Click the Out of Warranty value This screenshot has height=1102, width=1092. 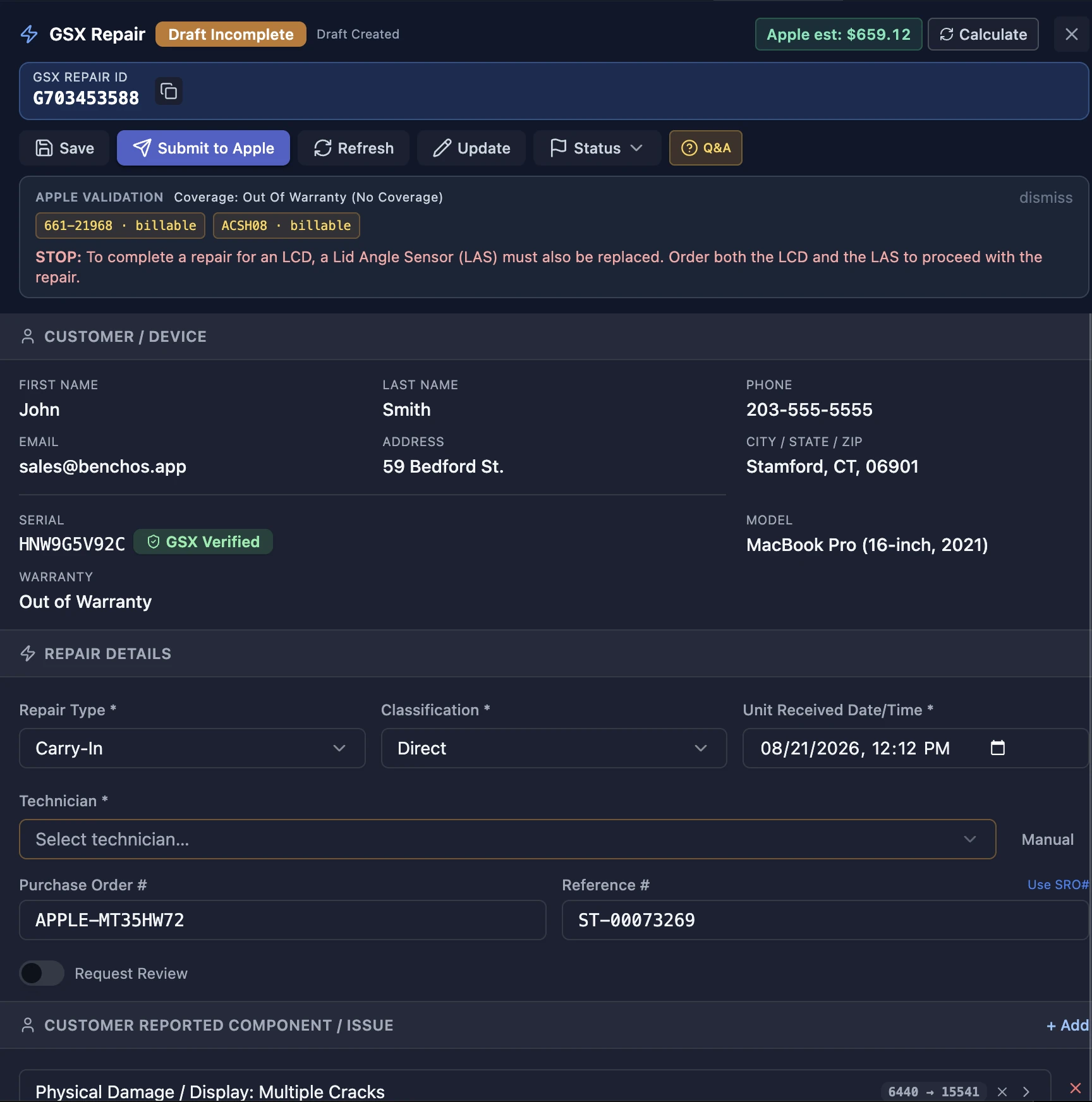(x=85, y=602)
